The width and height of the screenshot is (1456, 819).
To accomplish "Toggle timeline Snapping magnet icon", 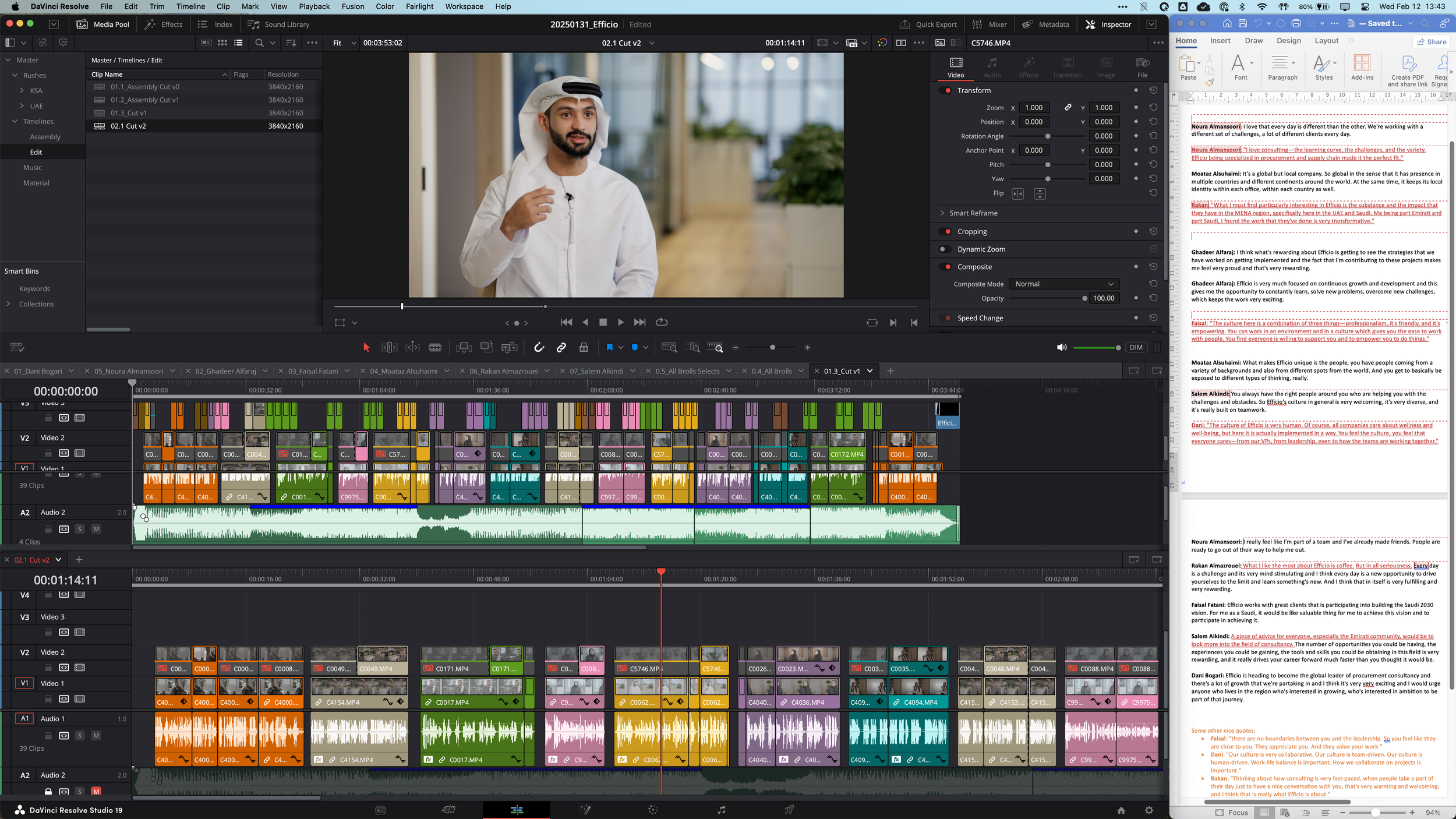I will tap(539, 348).
